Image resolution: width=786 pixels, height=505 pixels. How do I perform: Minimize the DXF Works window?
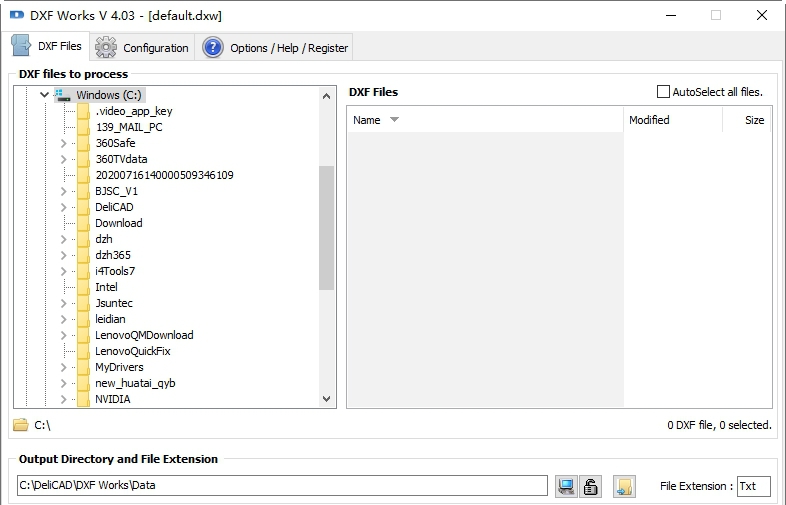click(671, 15)
